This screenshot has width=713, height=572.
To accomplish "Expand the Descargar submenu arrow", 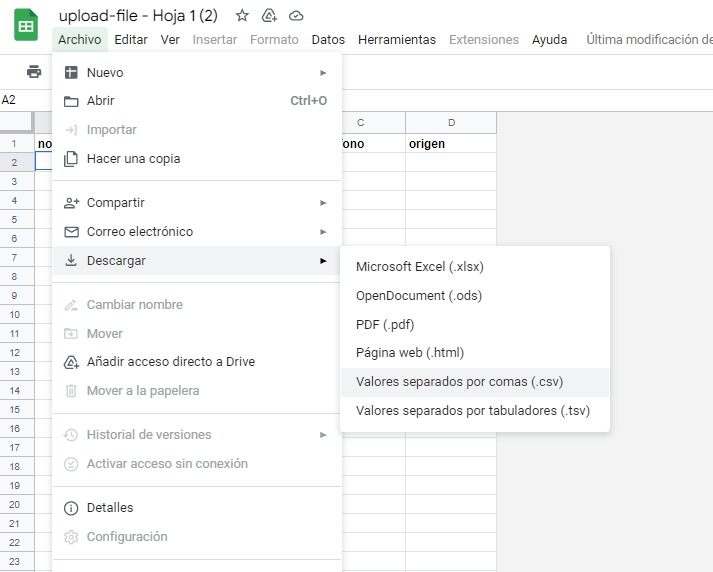I will (323, 261).
